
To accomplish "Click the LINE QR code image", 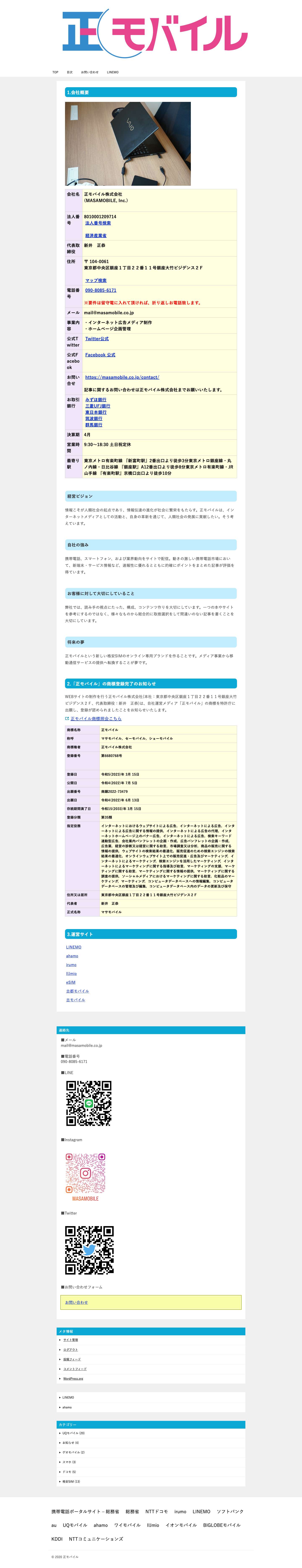I will tap(89, 1103).
